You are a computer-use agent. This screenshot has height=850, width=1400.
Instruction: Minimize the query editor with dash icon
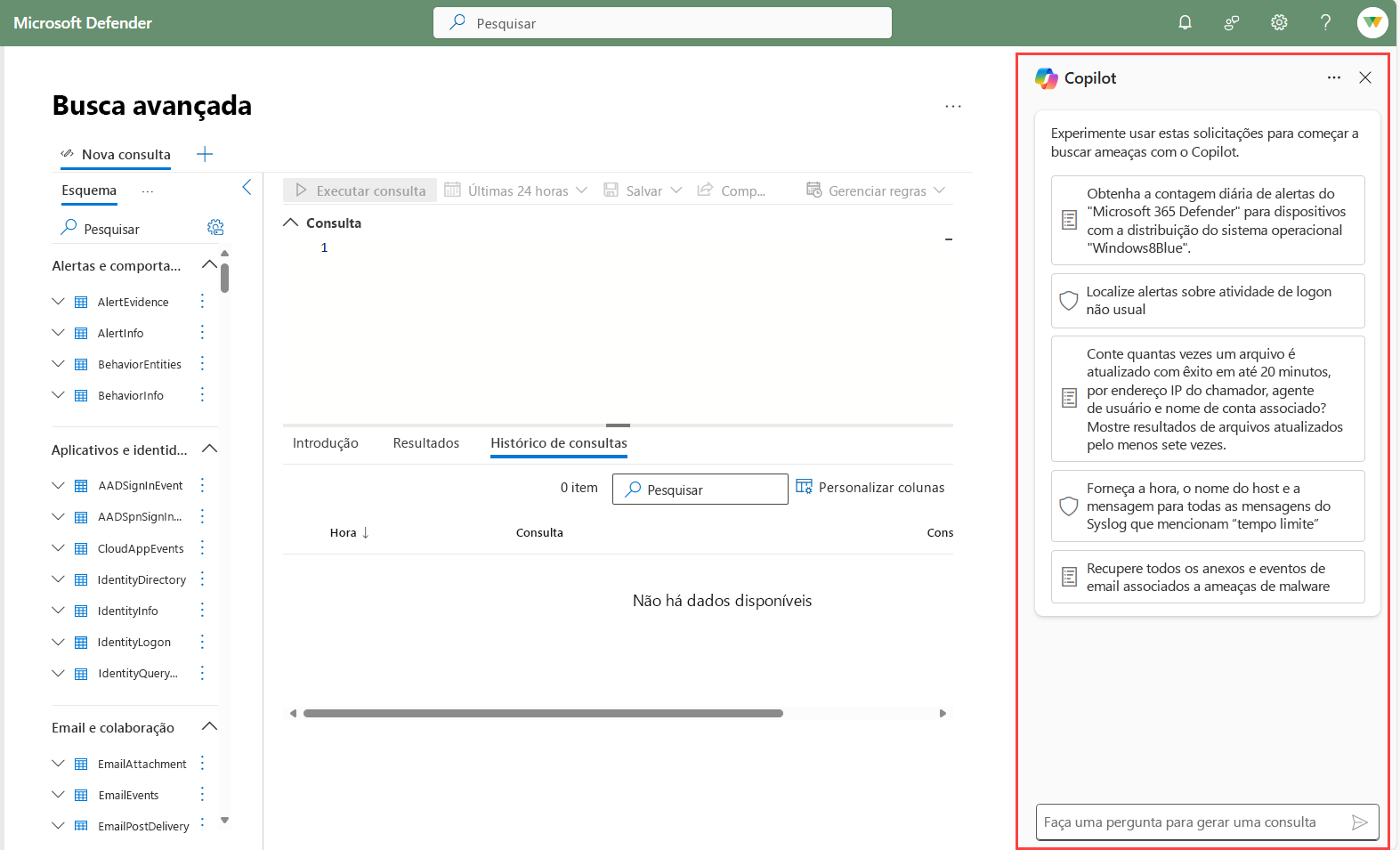pos(949,239)
